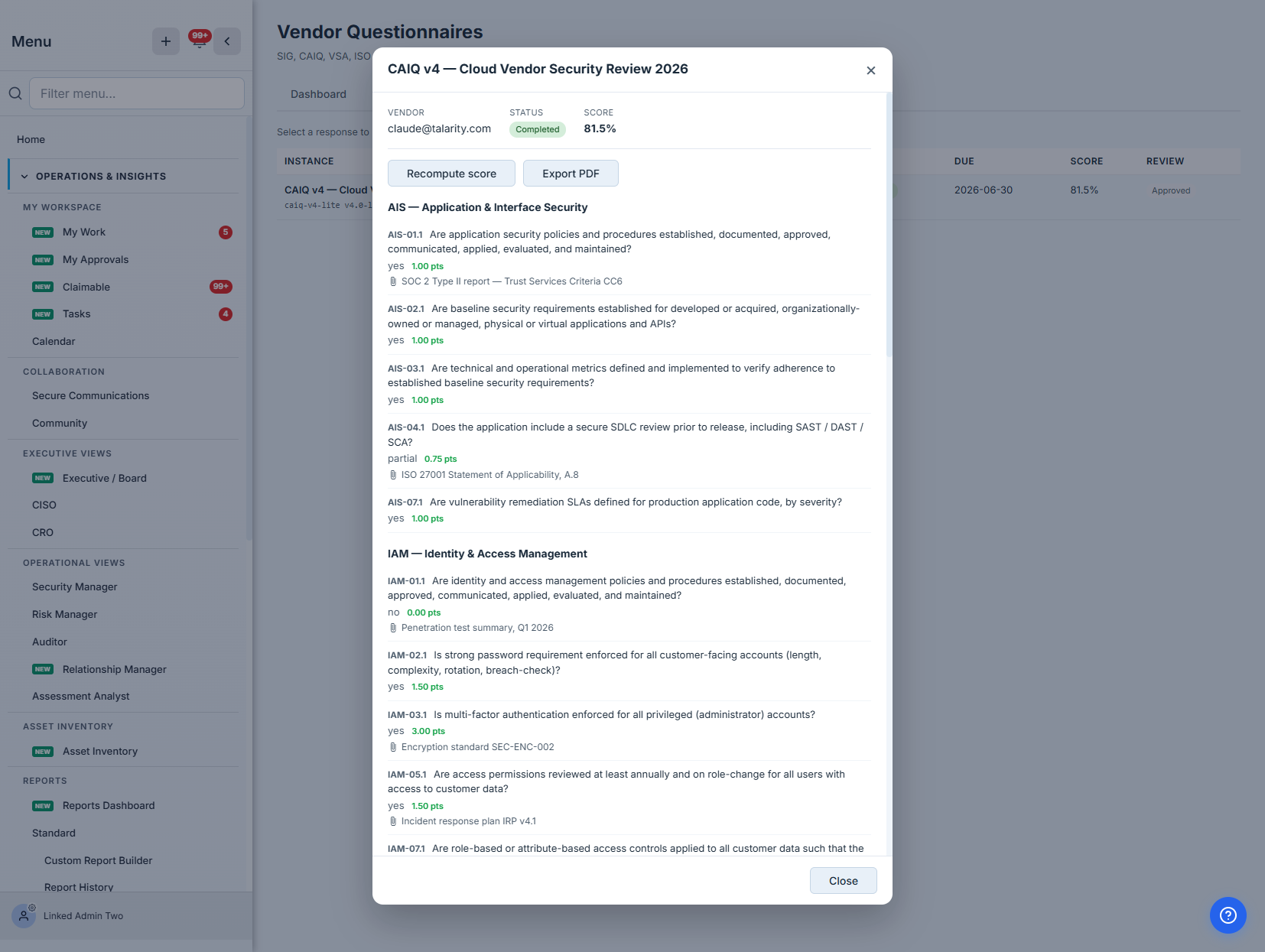The width and height of the screenshot is (1265, 952).
Task: Click the SCORE column header in table
Action: point(1086,161)
